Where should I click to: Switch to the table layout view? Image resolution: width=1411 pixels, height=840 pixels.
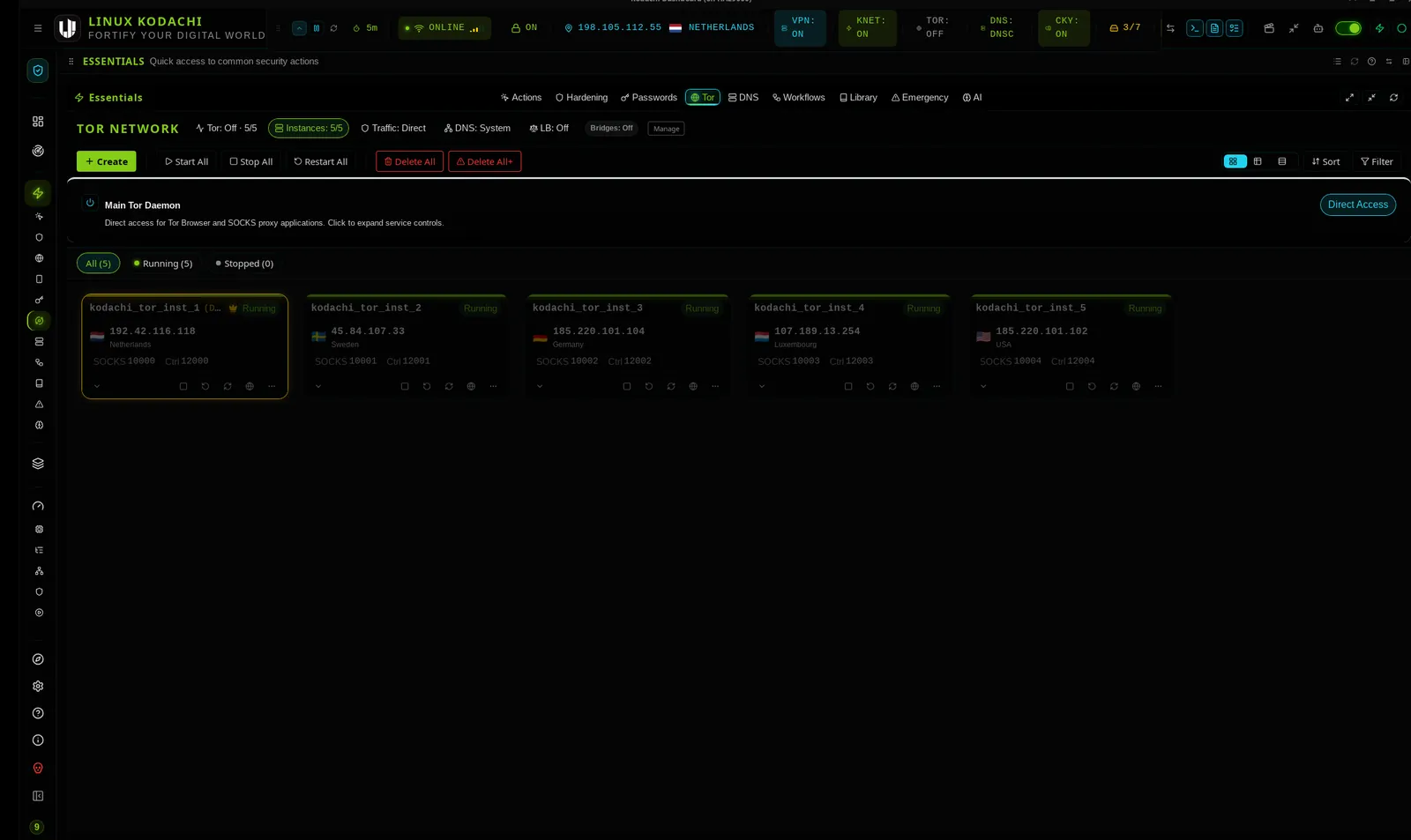coord(1258,162)
